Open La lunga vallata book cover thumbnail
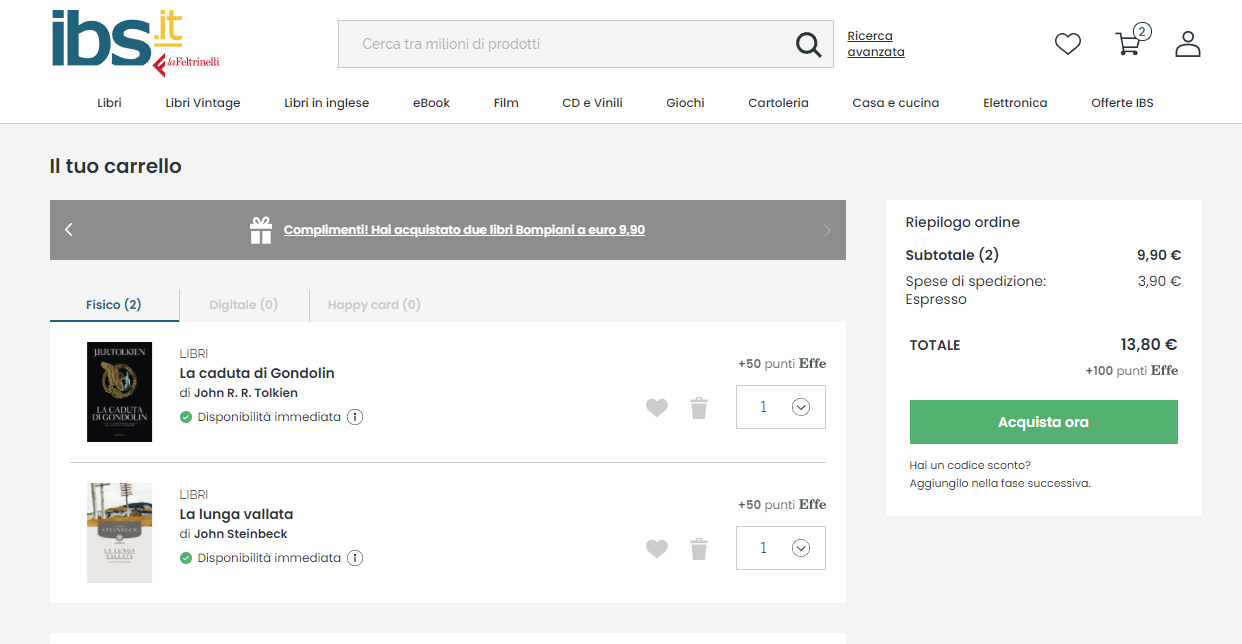This screenshot has width=1242, height=644. (x=119, y=533)
